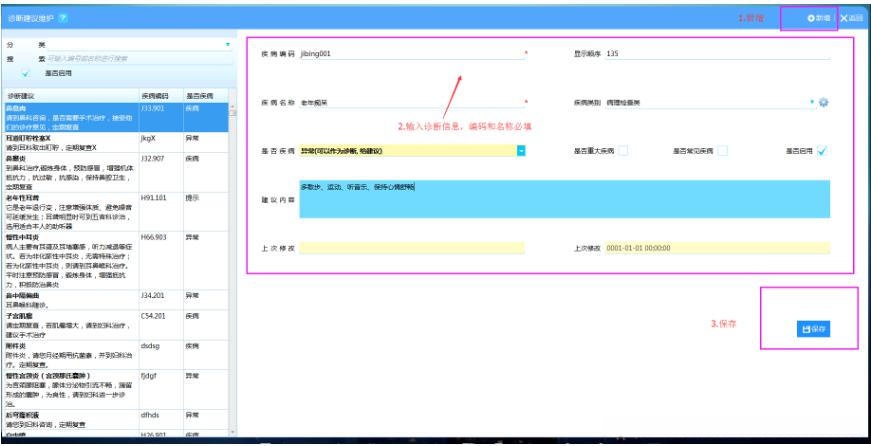Select the list row with code fjdgf
This screenshot has width=871, height=446.
coord(116,390)
